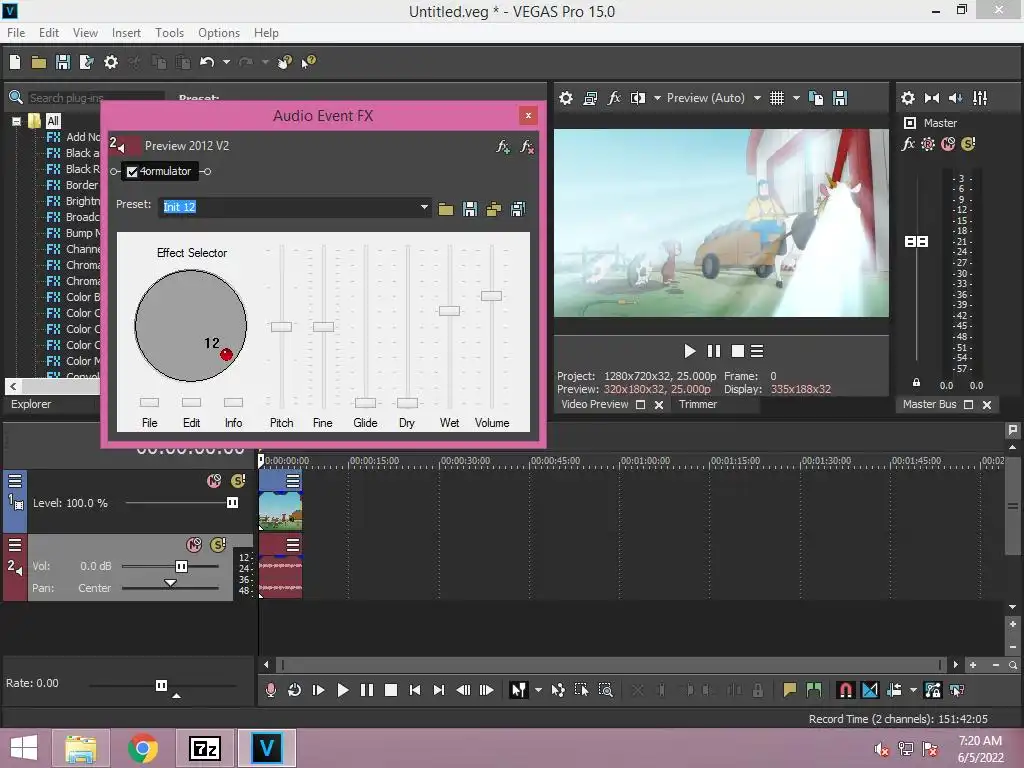Open the Edit menu

pyautogui.click(x=48, y=33)
